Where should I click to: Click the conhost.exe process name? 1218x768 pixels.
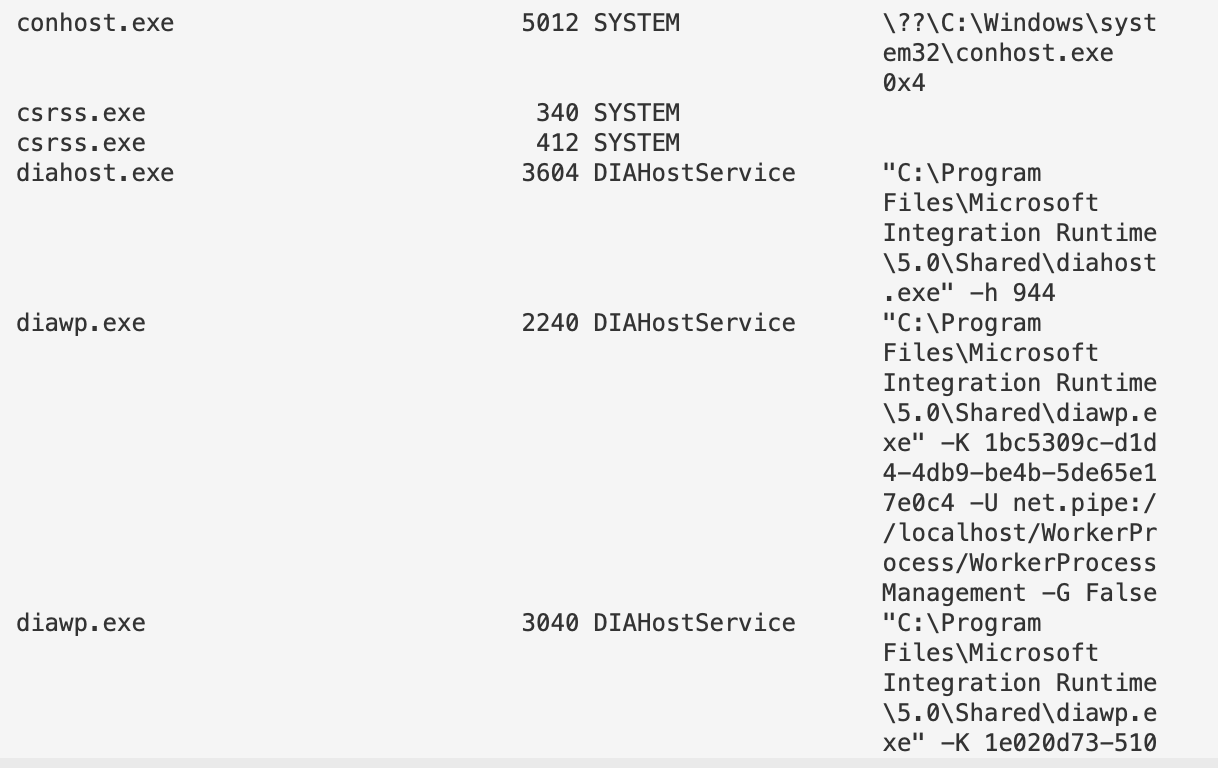click(95, 23)
